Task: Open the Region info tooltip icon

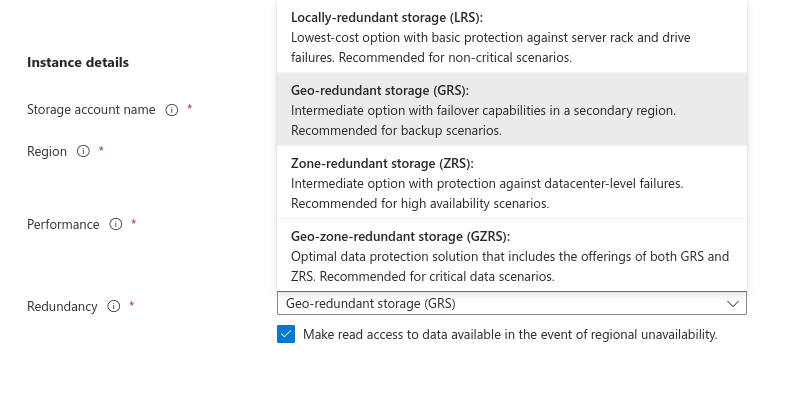Action: (83, 152)
